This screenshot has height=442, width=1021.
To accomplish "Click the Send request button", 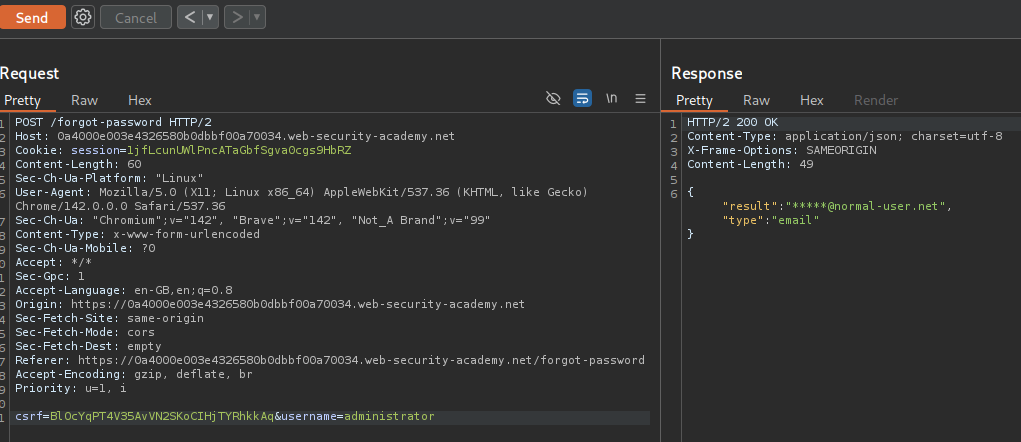I will pyautogui.click(x=32, y=17).
